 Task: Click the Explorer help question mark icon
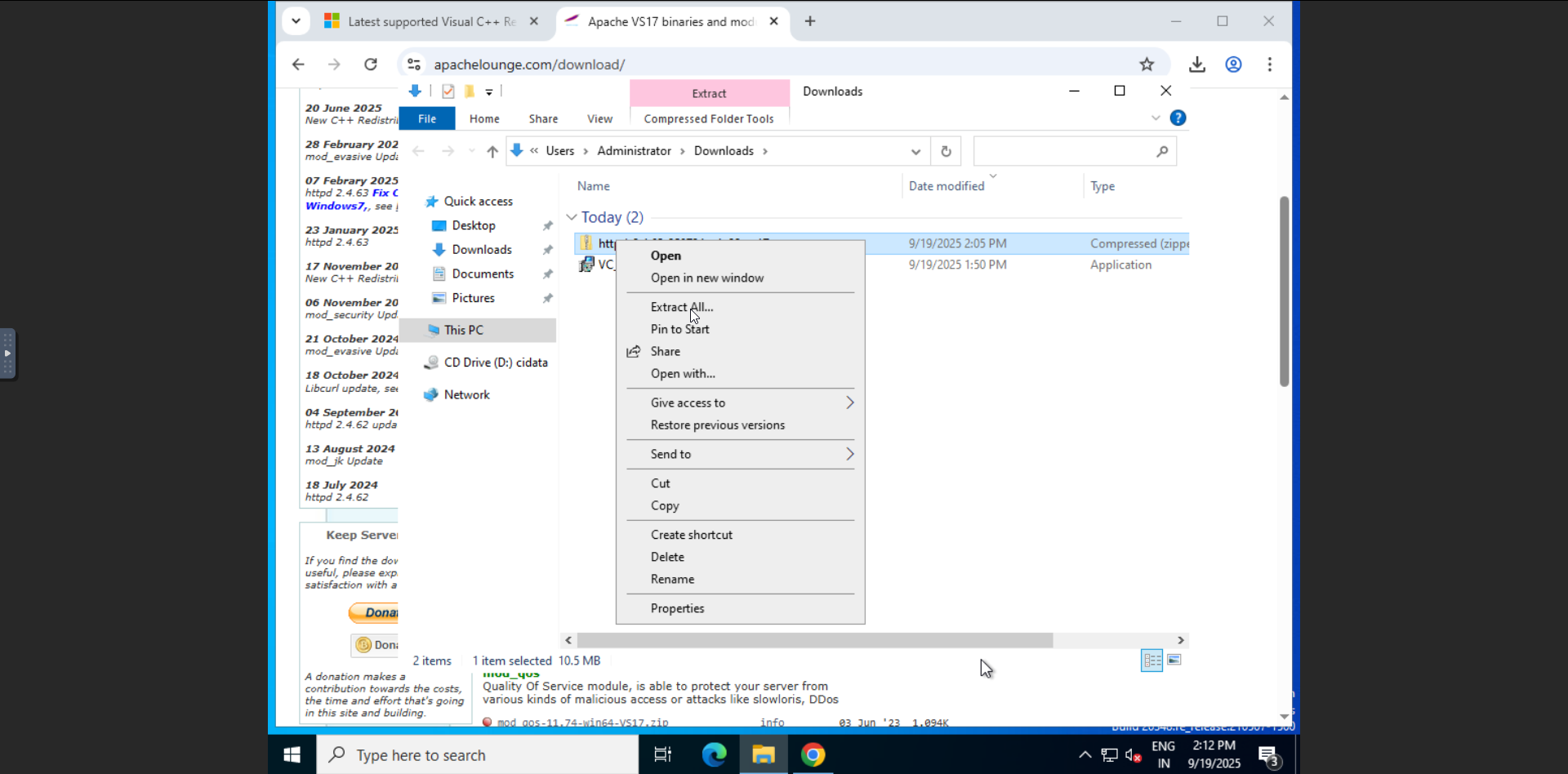click(1178, 118)
